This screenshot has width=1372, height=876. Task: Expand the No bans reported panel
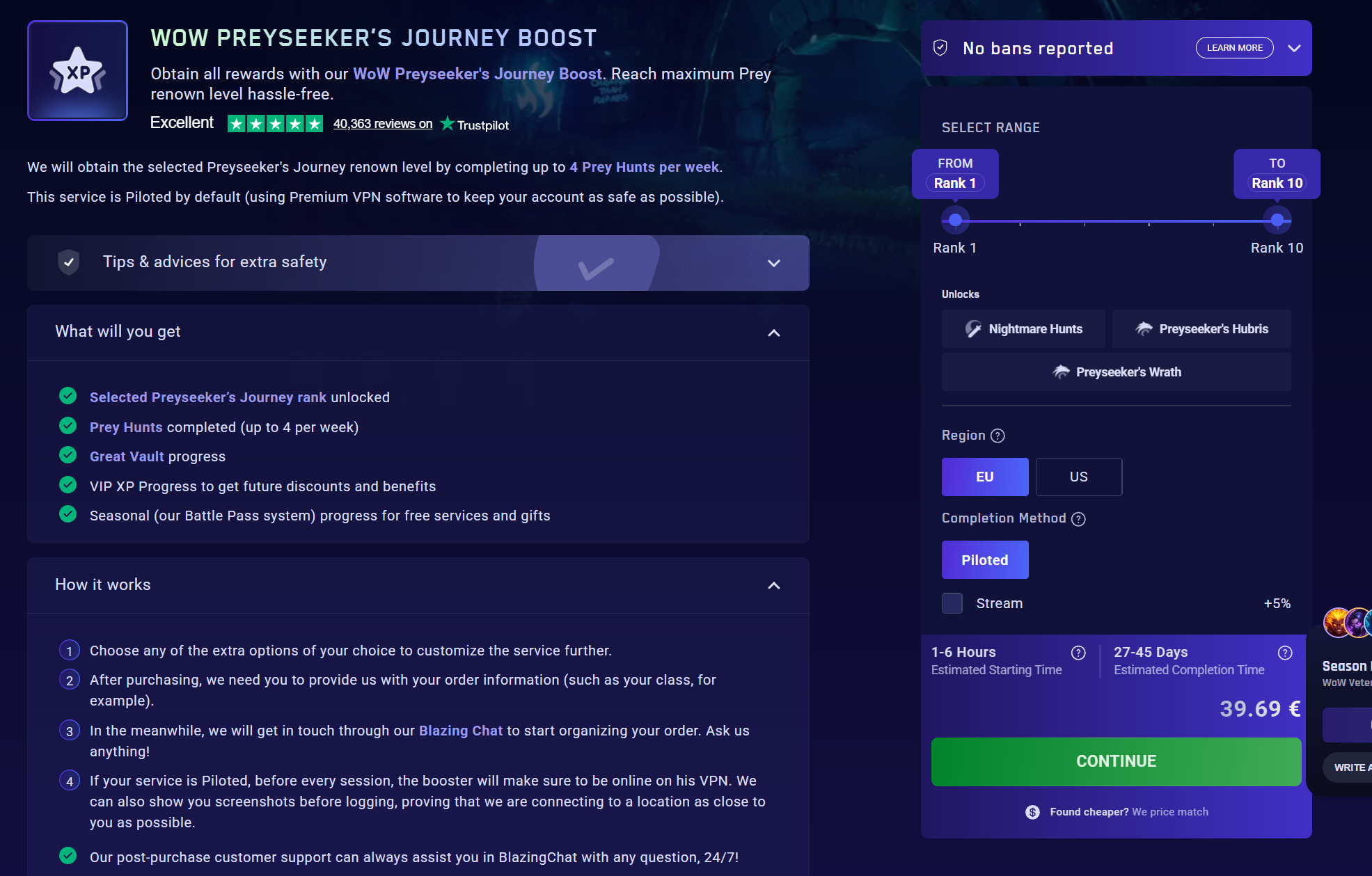tap(1294, 48)
